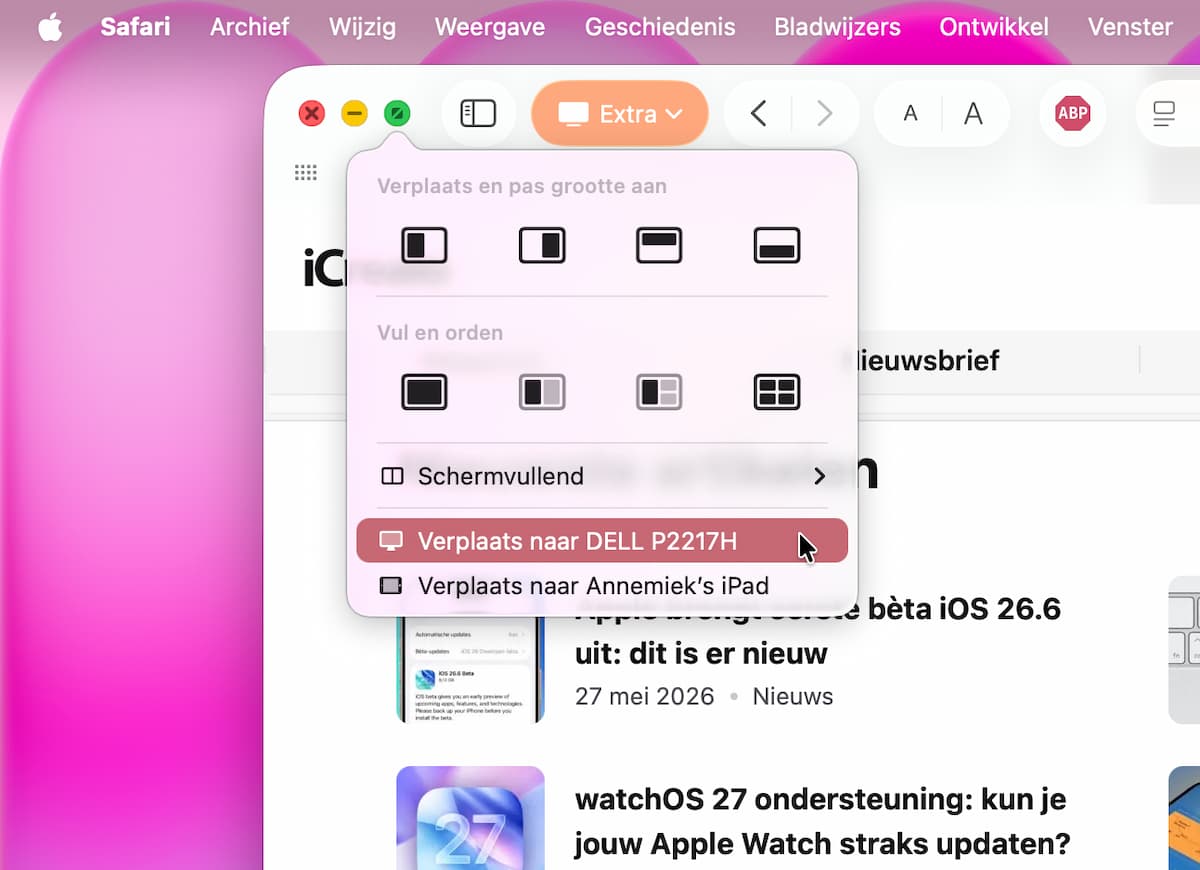Click the green zoom window button

coord(397,113)
